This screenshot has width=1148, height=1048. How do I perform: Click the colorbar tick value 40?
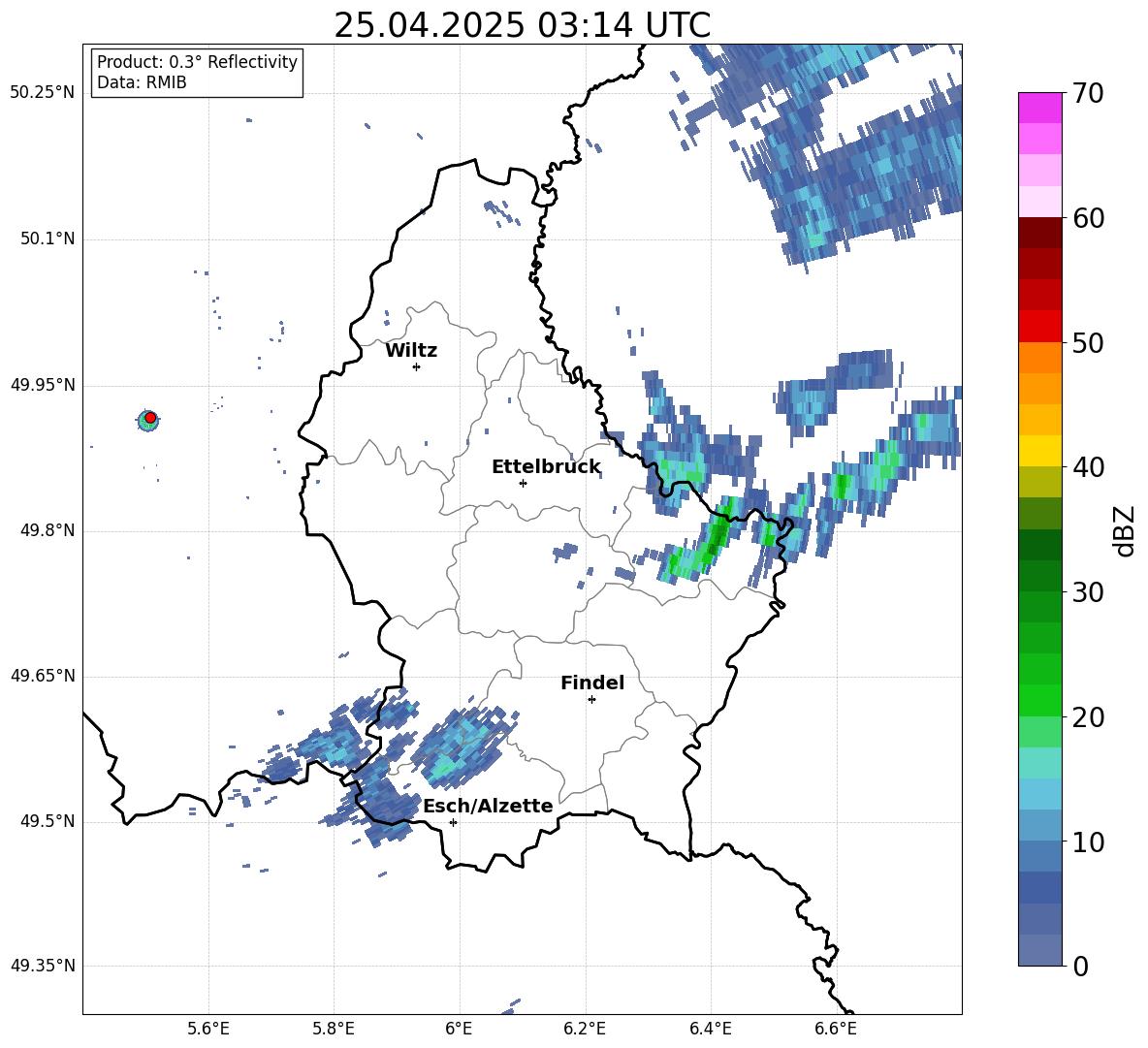1088,467
